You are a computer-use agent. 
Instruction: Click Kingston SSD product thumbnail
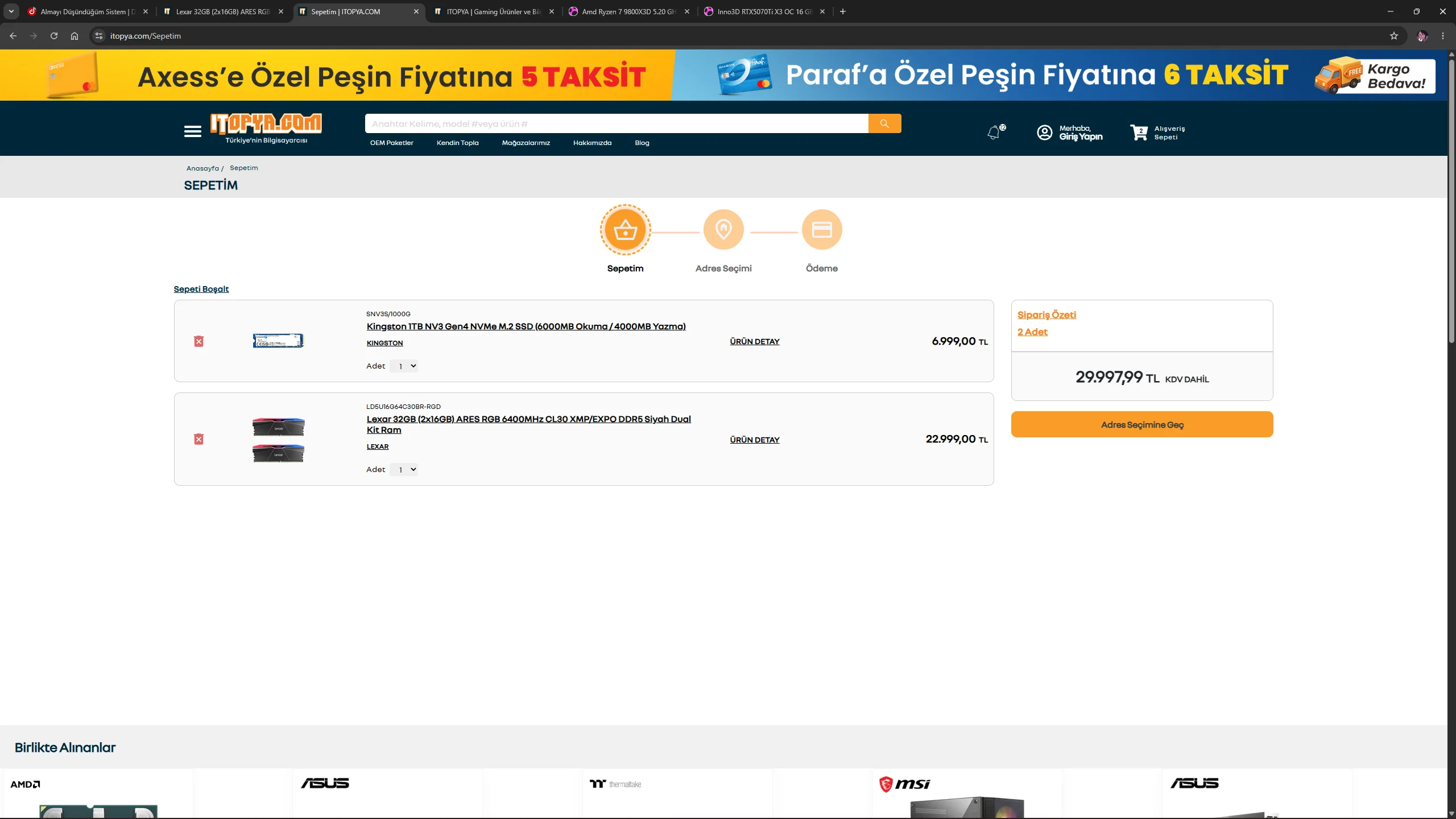[278, 341]
